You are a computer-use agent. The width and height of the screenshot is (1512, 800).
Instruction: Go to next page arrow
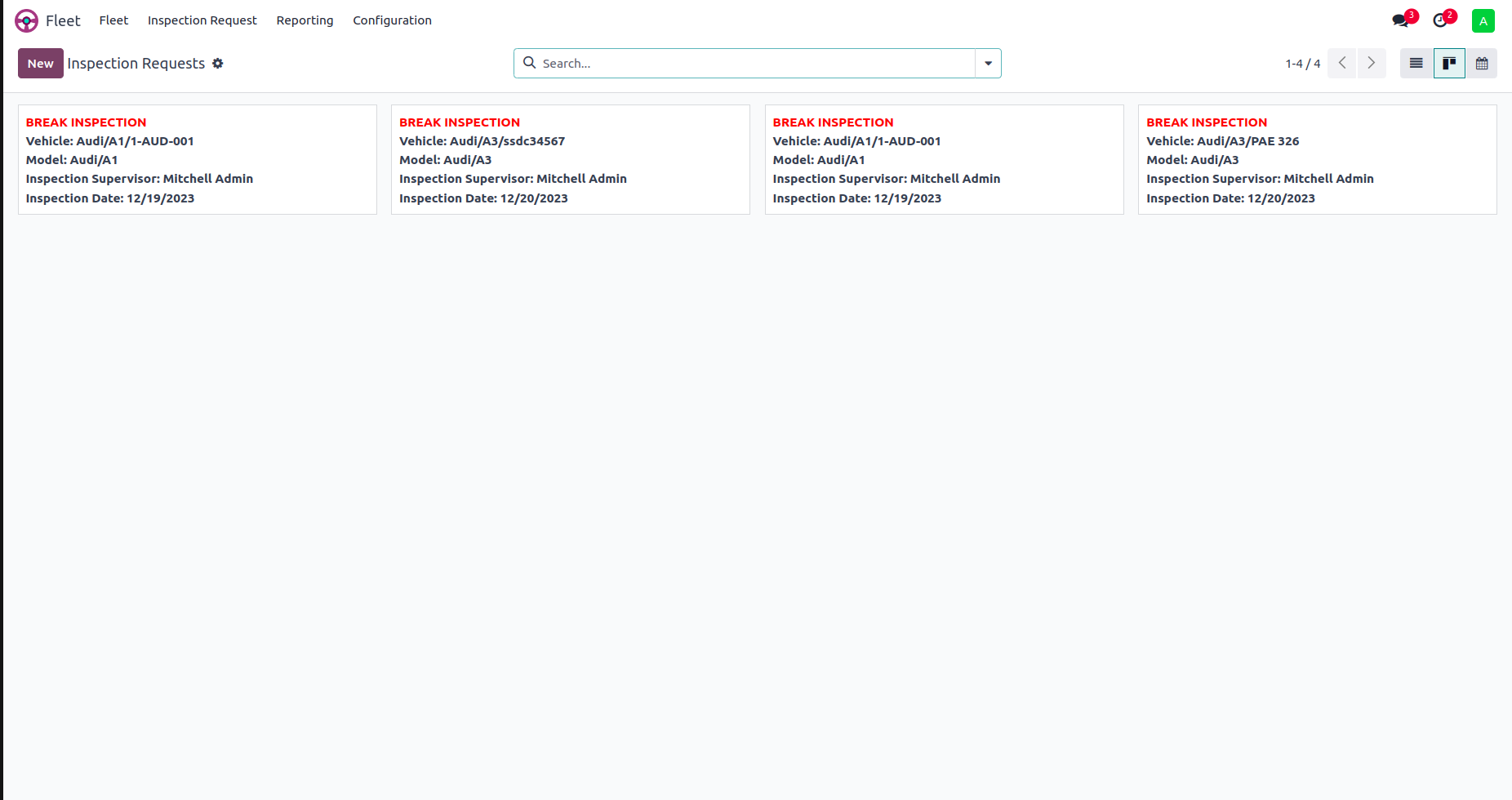click(1372, 64)
